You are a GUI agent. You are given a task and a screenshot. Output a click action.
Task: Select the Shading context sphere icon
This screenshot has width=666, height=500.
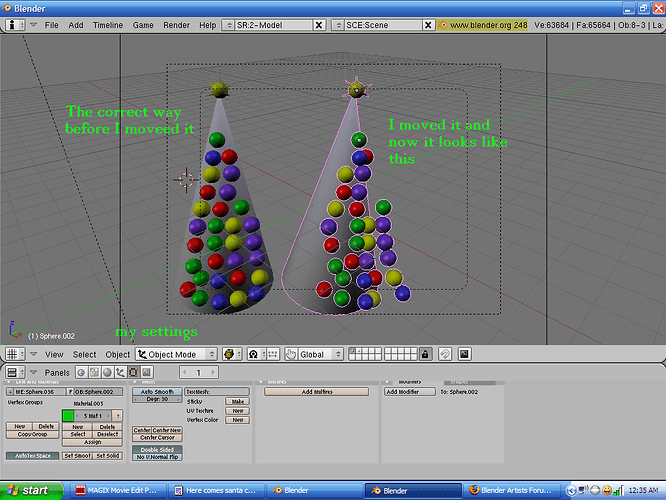point(107,373)
